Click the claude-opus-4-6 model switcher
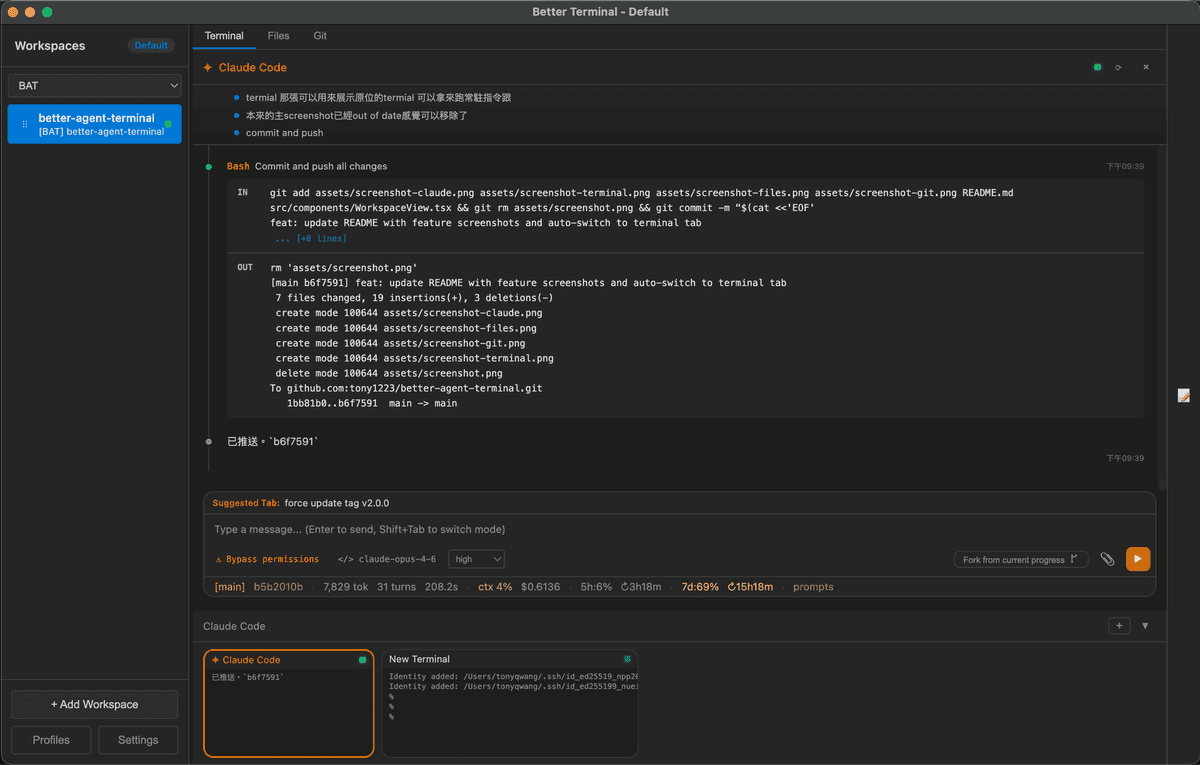This screenshot has height=765, width=1200. coord(387,559)
